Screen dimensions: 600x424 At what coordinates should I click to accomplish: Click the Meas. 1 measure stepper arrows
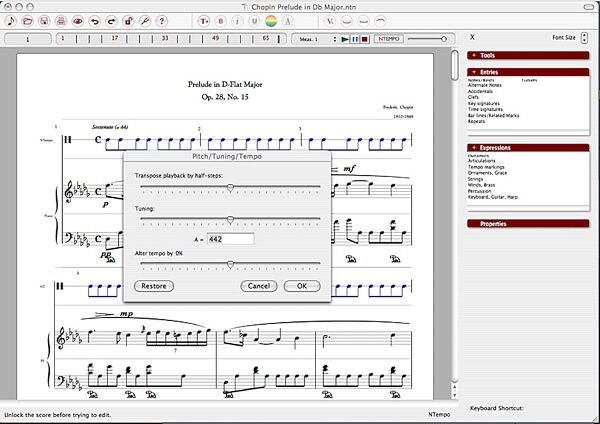point(335,39)
